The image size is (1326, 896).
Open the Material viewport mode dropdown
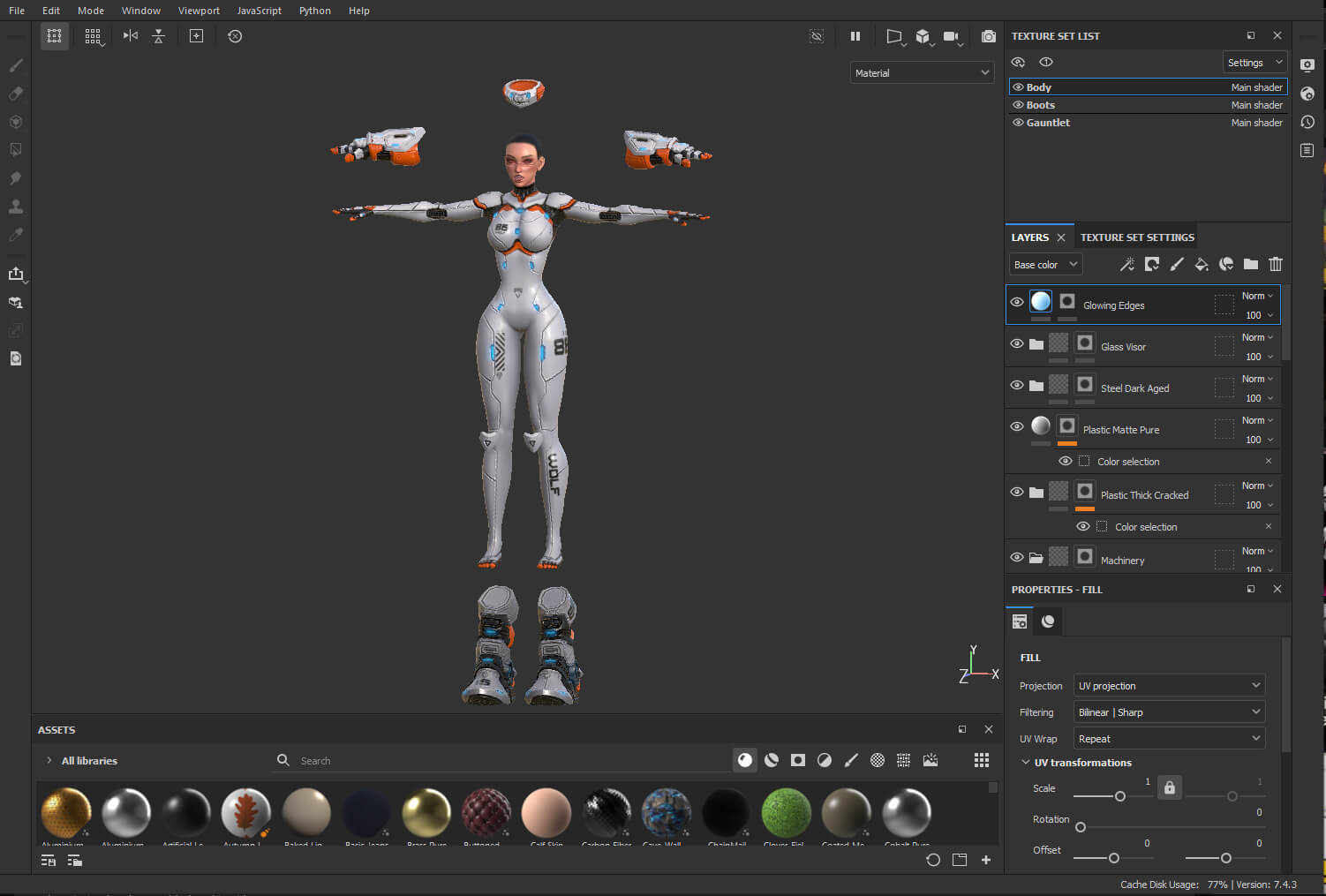click(923, 73)
